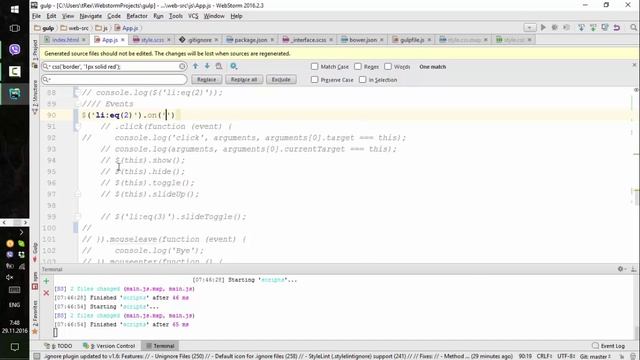Enable the Words checkbox

(388, 66)
